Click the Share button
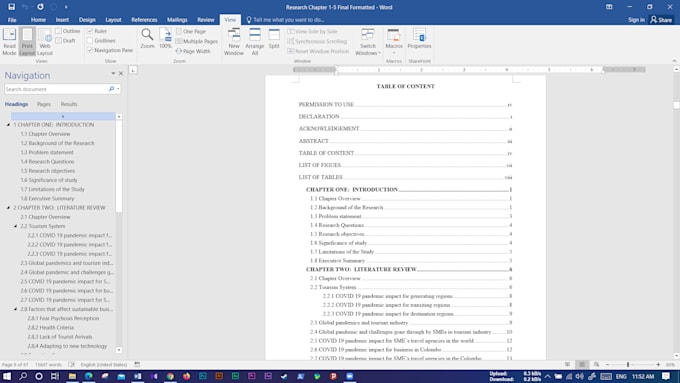Screen dimensions: 680x383 [x=661, y=20]
